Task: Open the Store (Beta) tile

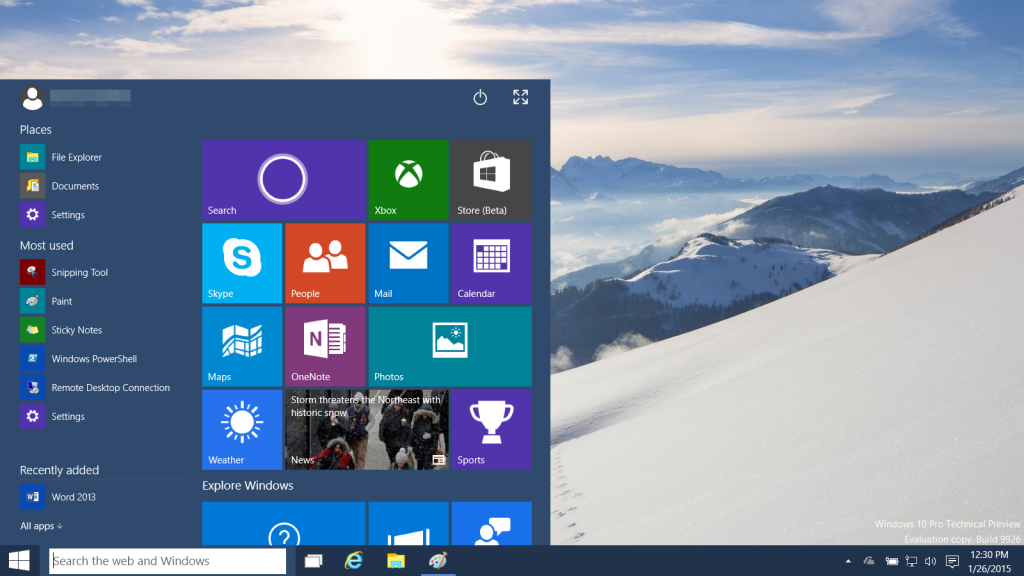Action: 491,180
